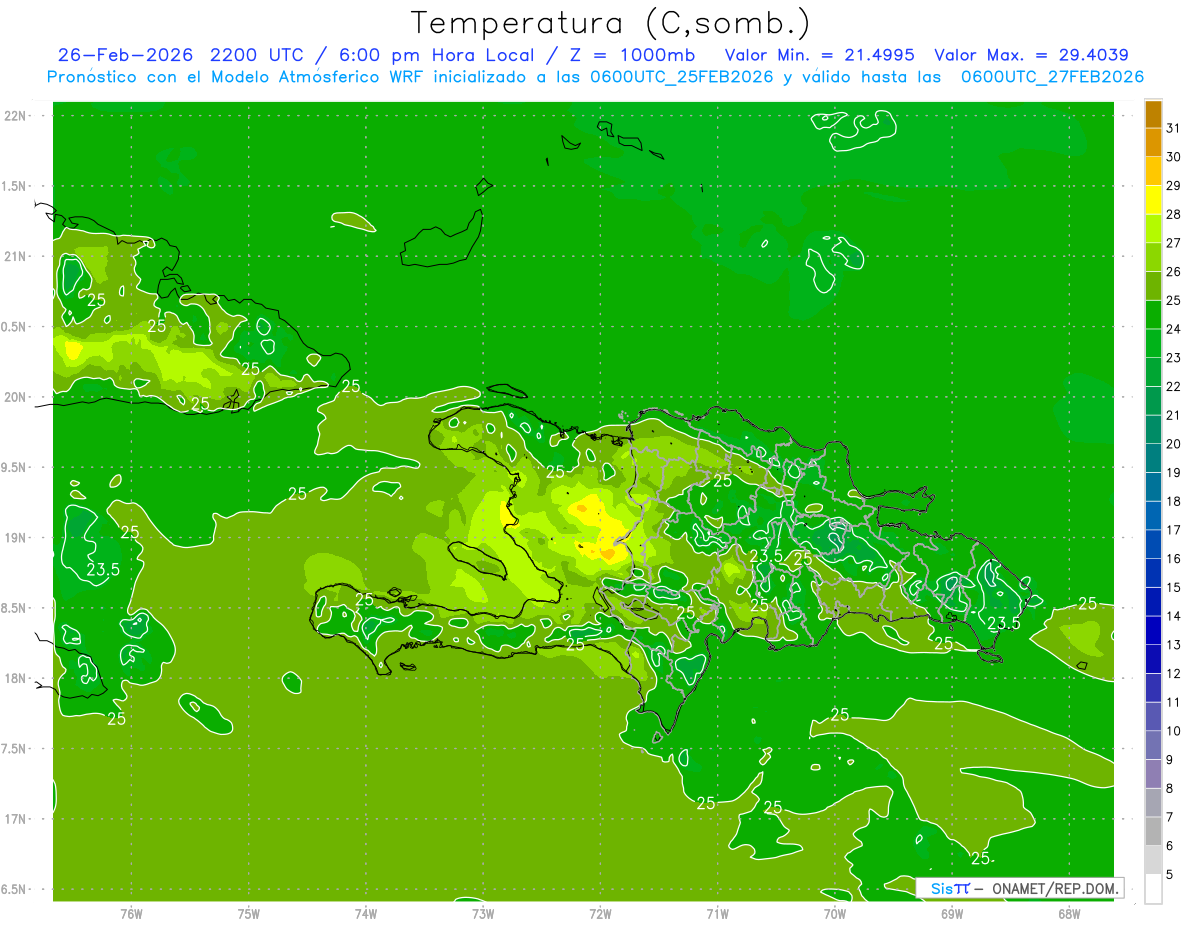Click the '28' colorbar scale label
This screenshot has width=1200, height=927.
(x=1173, y=214)
